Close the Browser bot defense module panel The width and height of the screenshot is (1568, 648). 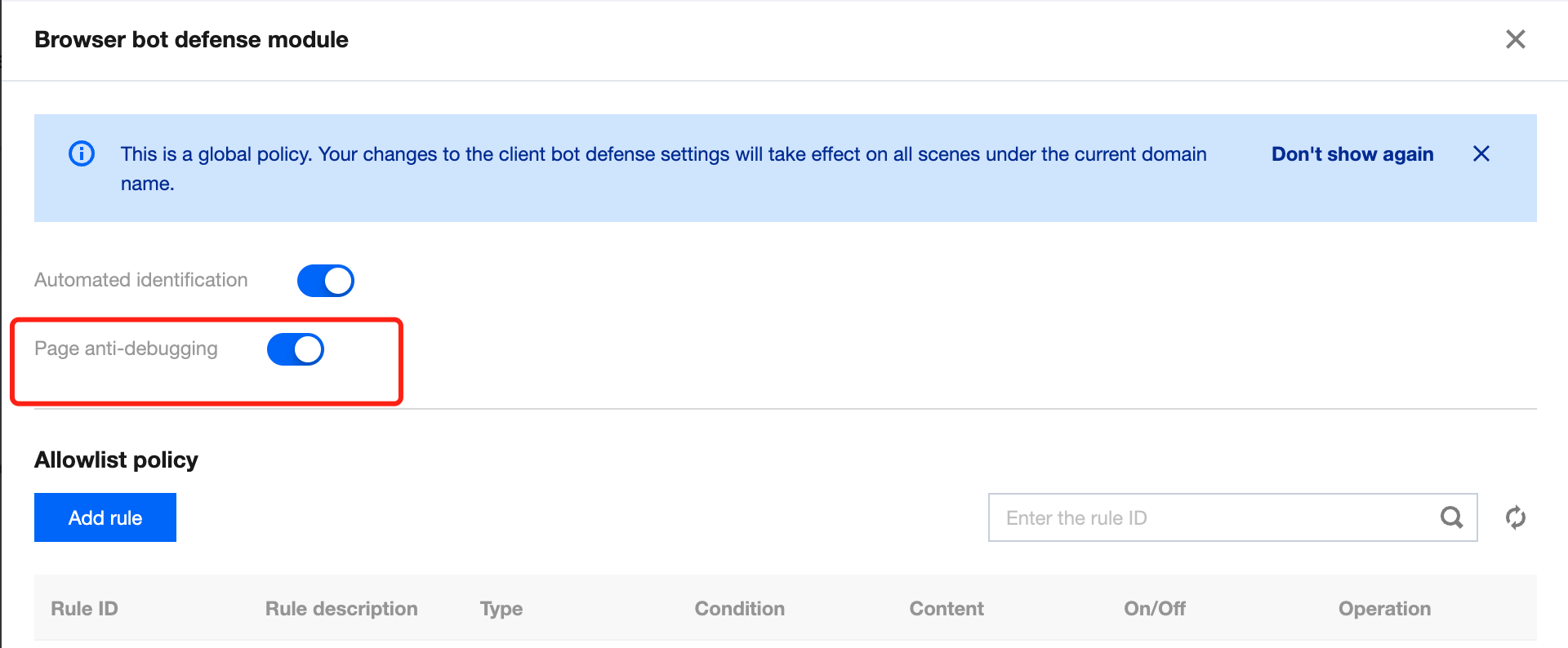1515,39
